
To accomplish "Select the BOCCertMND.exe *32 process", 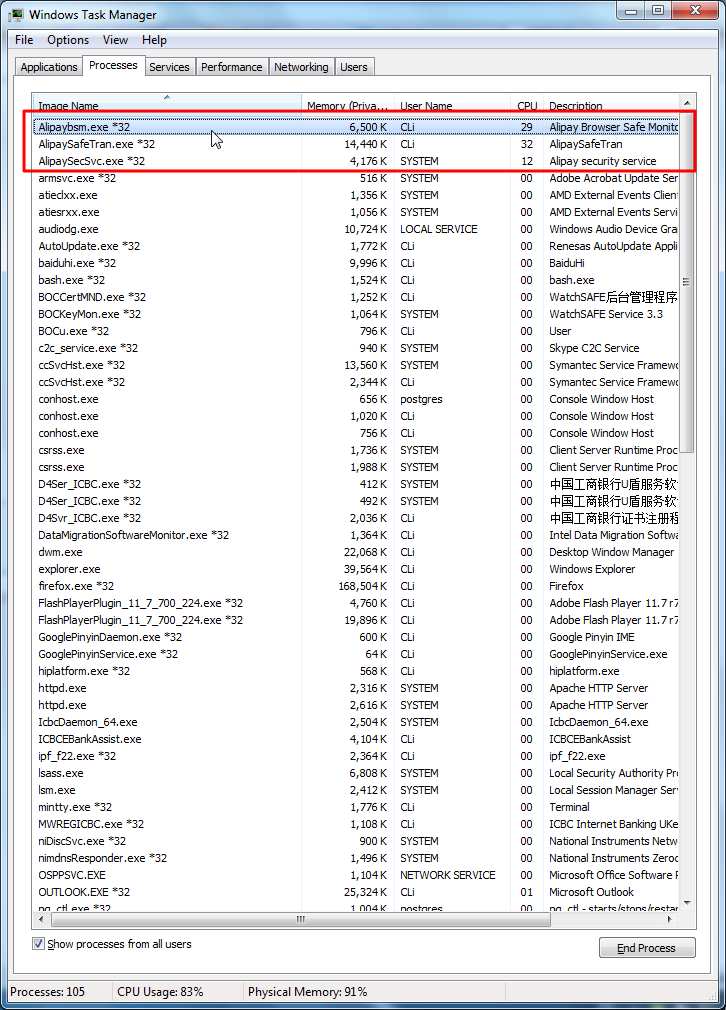I will 356,297.
